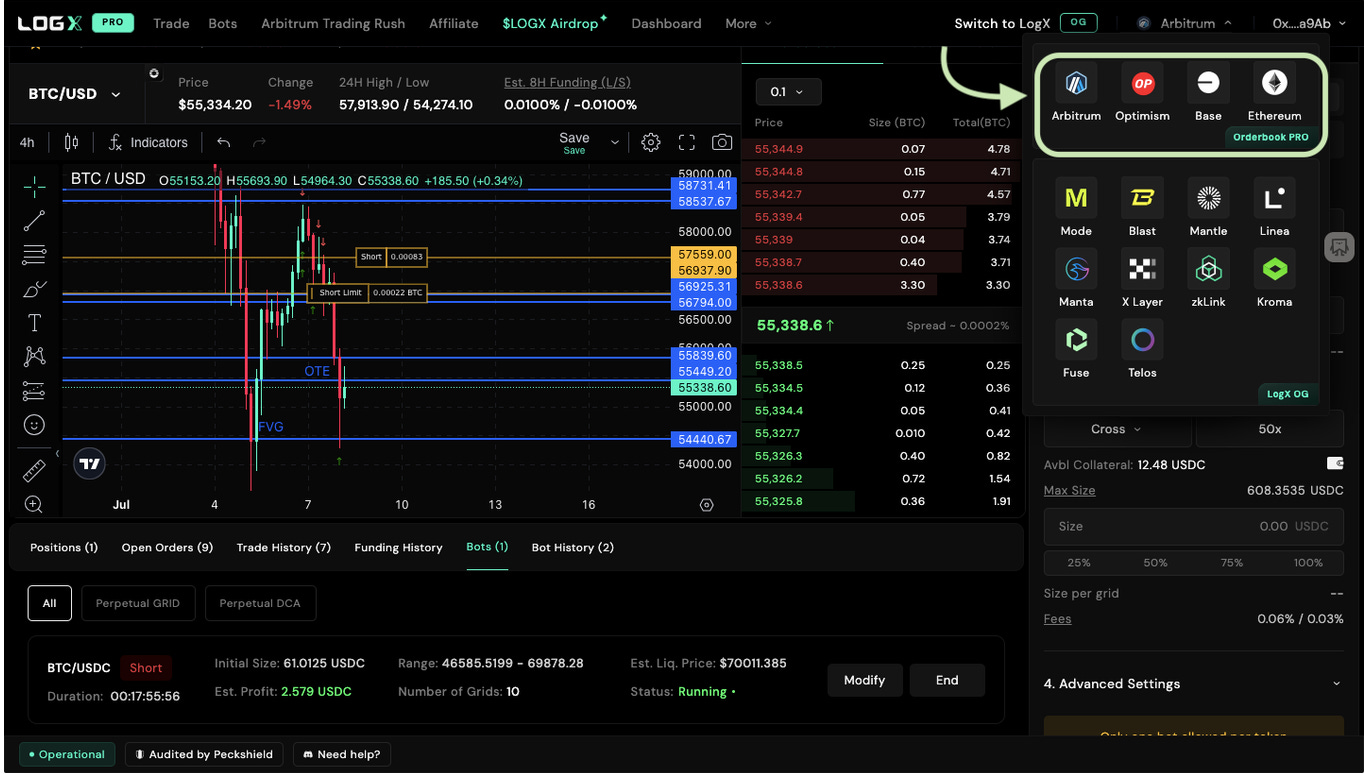Open the Save layout dropdown arrow
This screenshot has height=774, width=1364.
click(615, 143)
